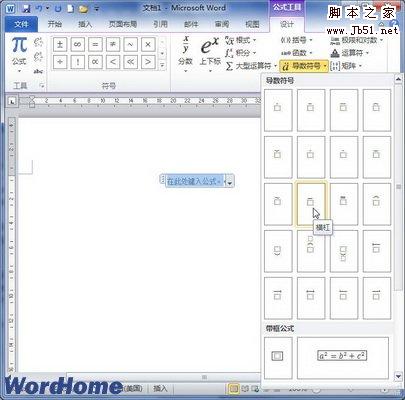
Task: Select the 专业型 professional format icon
Action: click(38, 42)
